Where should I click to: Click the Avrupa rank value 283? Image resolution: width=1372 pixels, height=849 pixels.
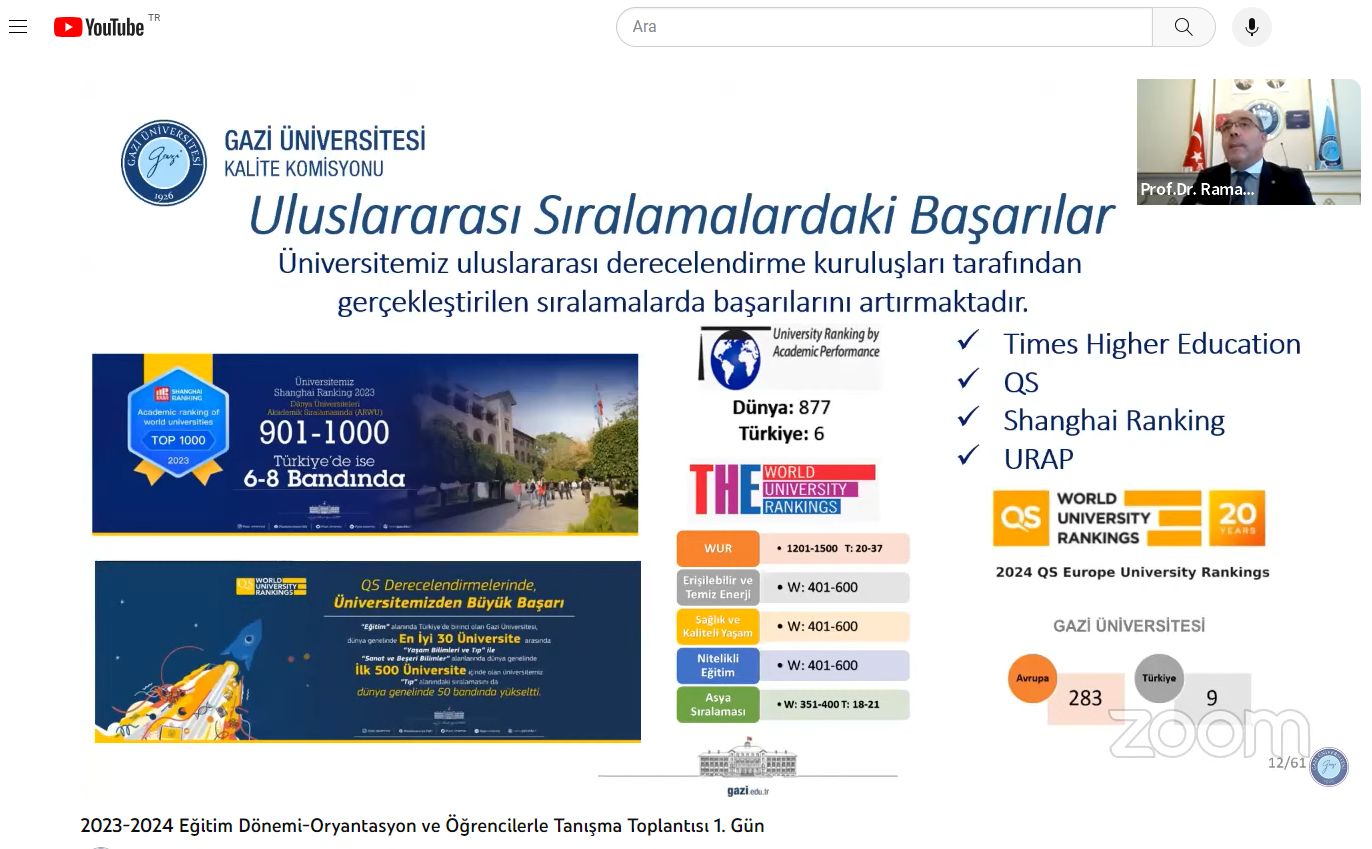[x=1085, y=698]
